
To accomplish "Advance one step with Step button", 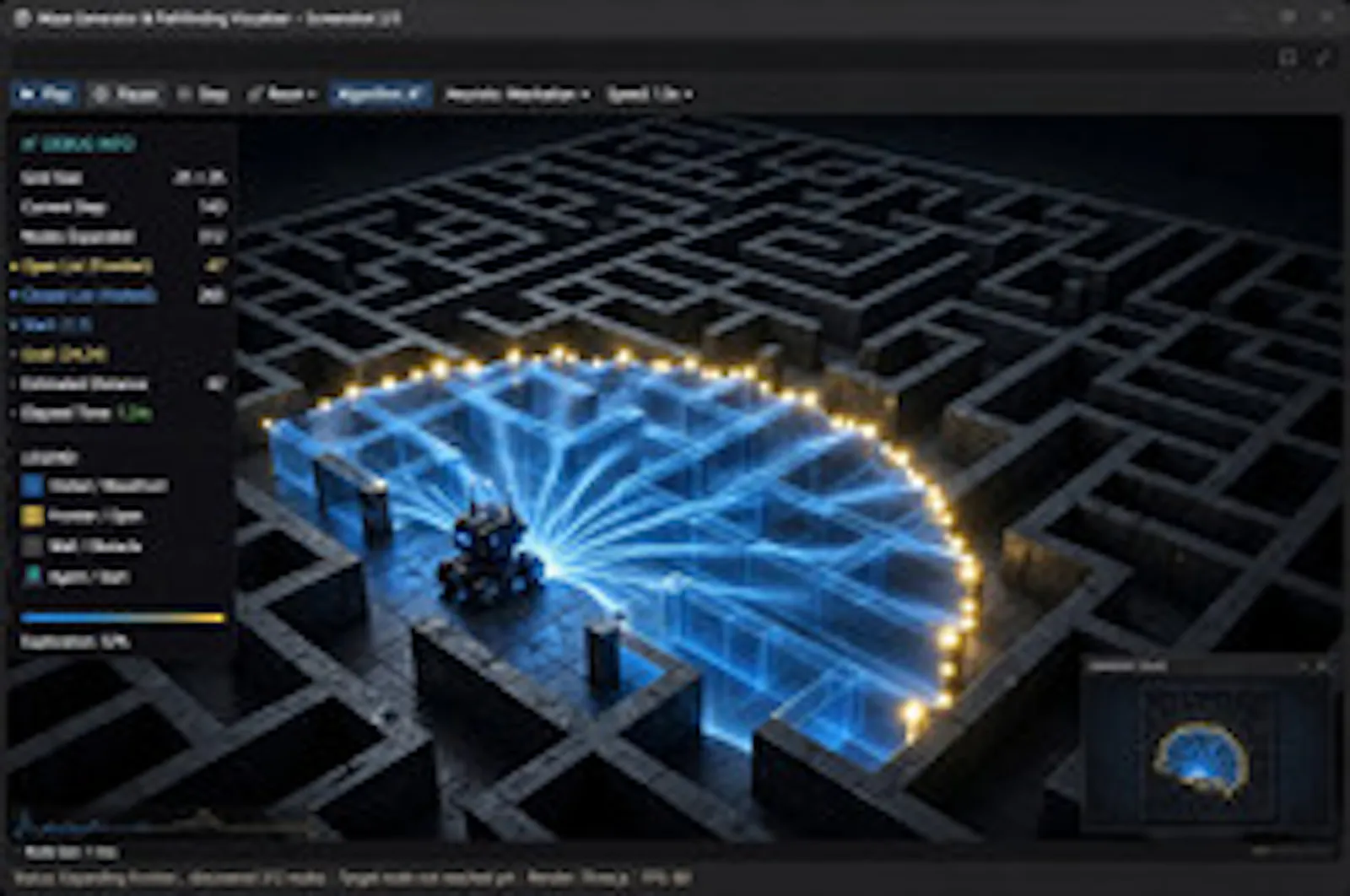I will click(203, 94).
